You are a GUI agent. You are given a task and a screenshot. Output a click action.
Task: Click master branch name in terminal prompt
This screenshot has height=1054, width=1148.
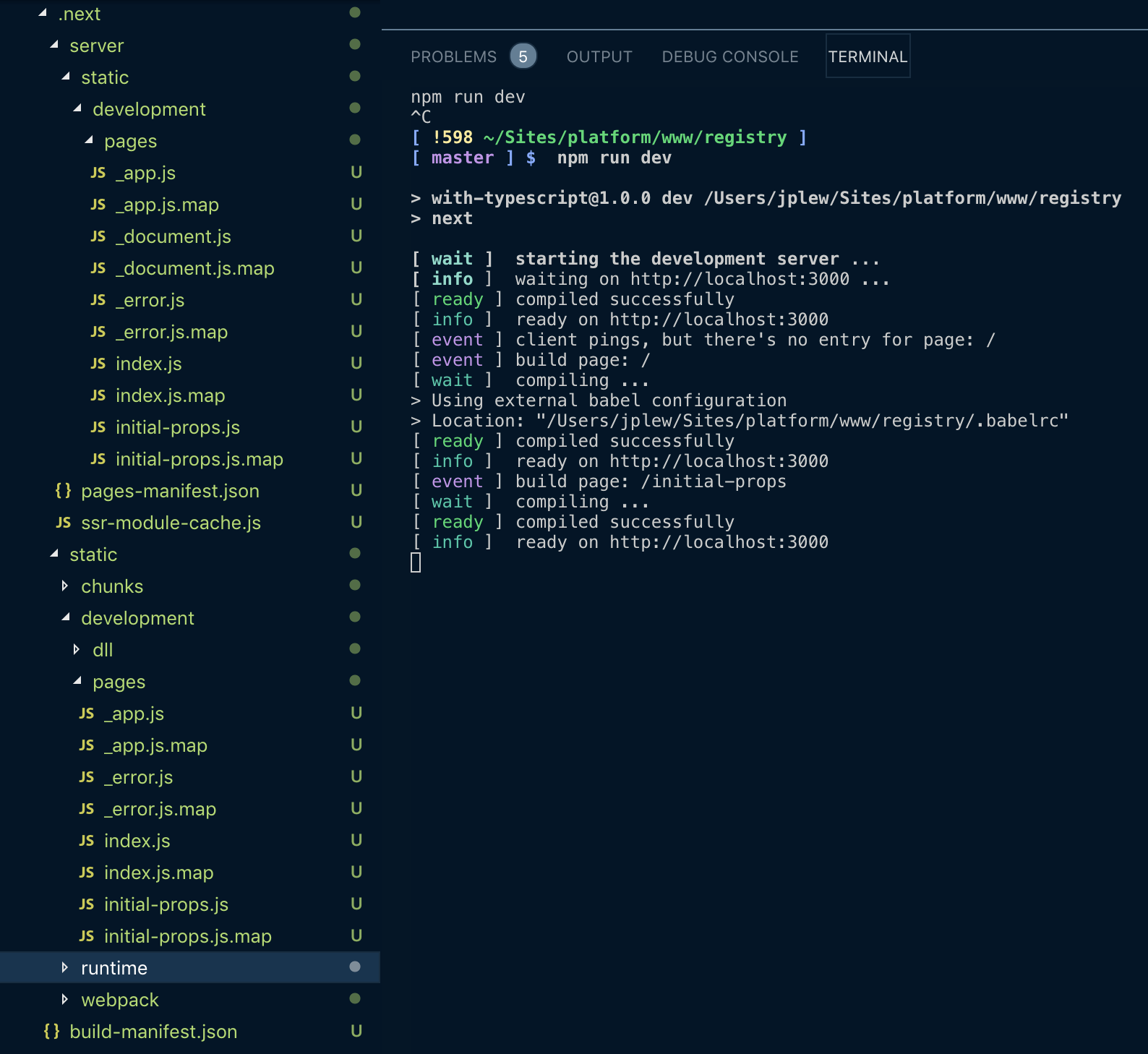pyautogui.click(x=463, y=158)
